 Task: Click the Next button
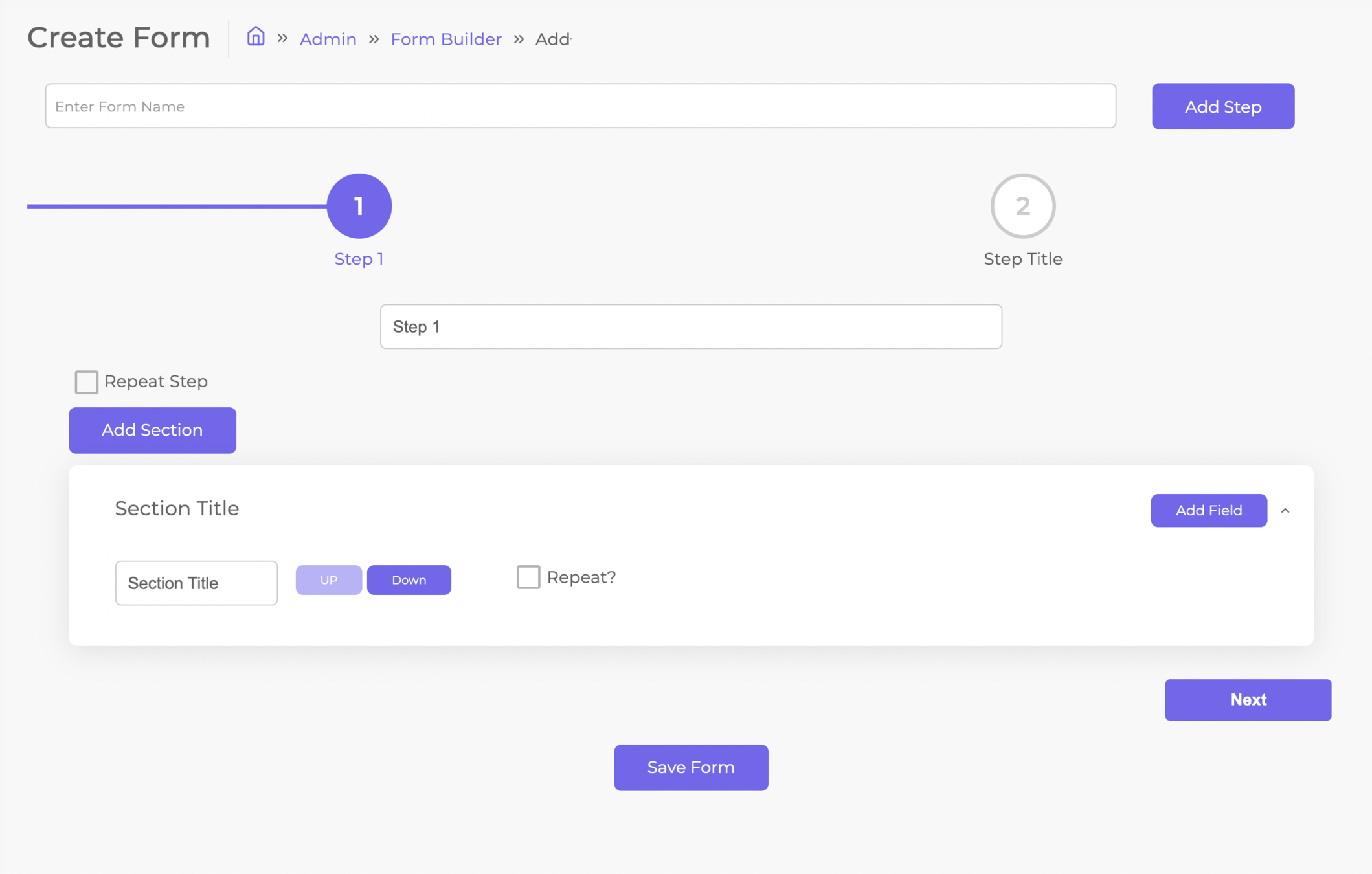(x=1248, y=700)
